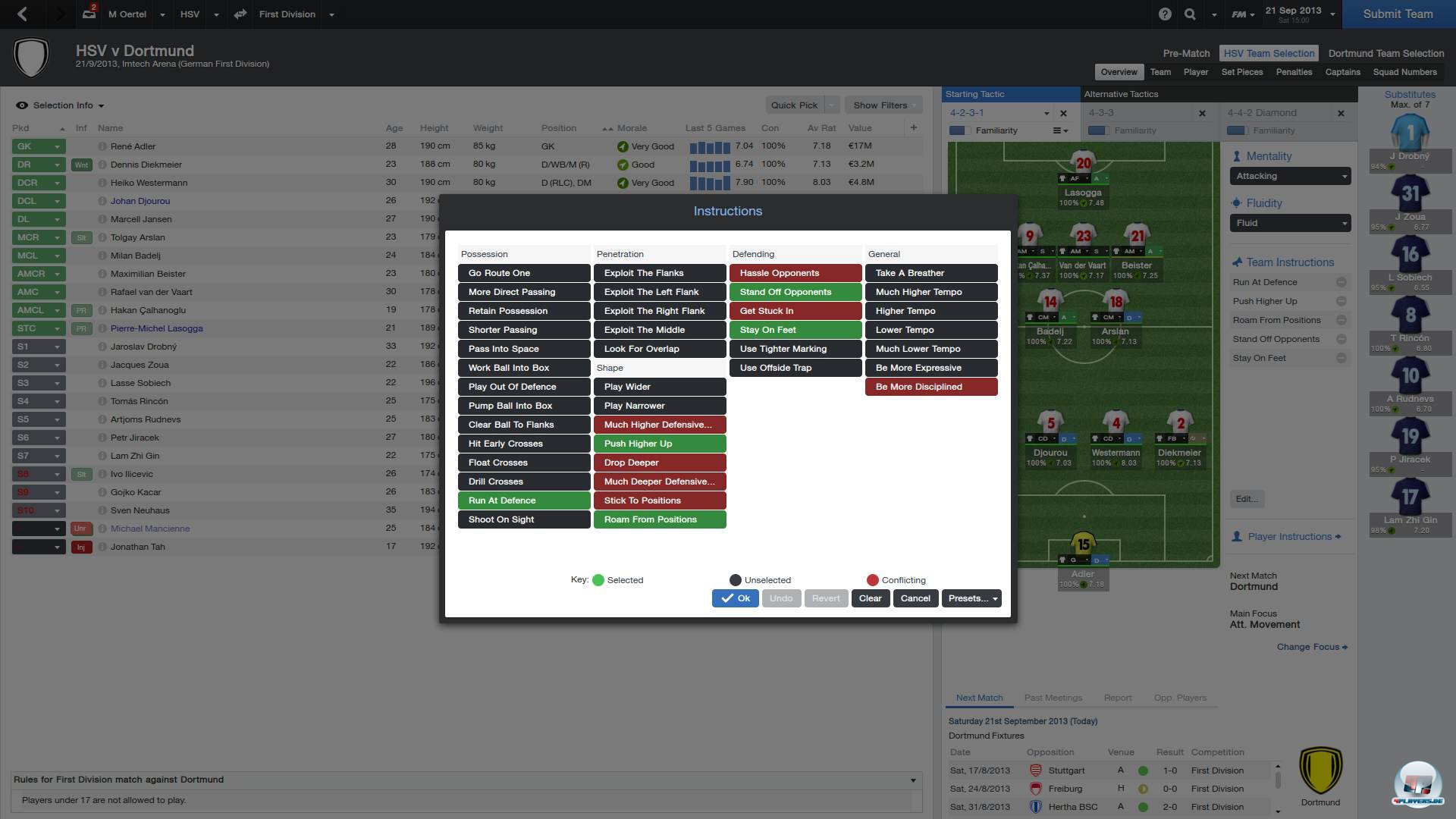Click the Set Pieces tab icon
The image size is (1456, 819).
[x=1243, y=71]
